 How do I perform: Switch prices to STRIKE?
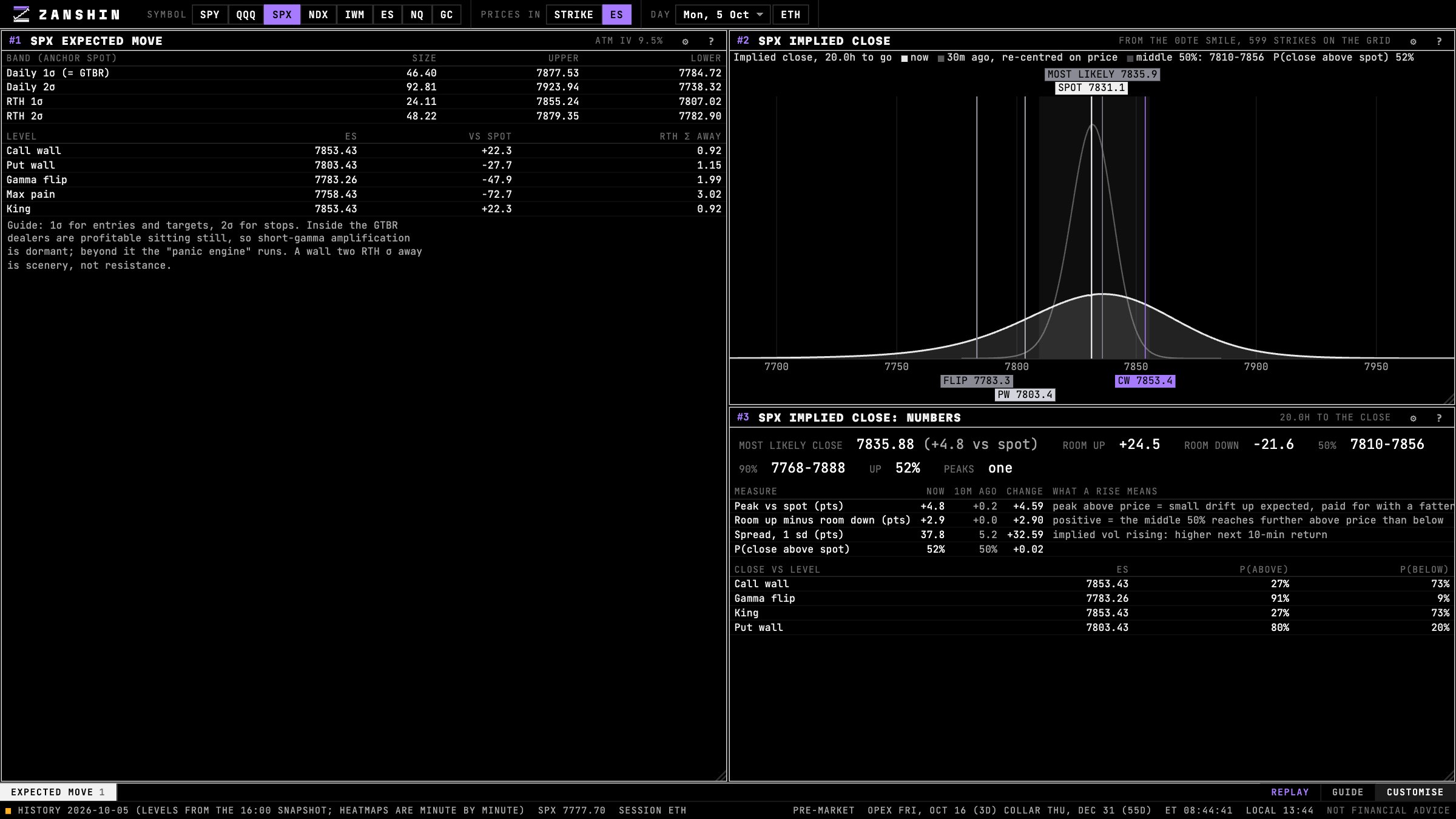(x=574, y=15)
